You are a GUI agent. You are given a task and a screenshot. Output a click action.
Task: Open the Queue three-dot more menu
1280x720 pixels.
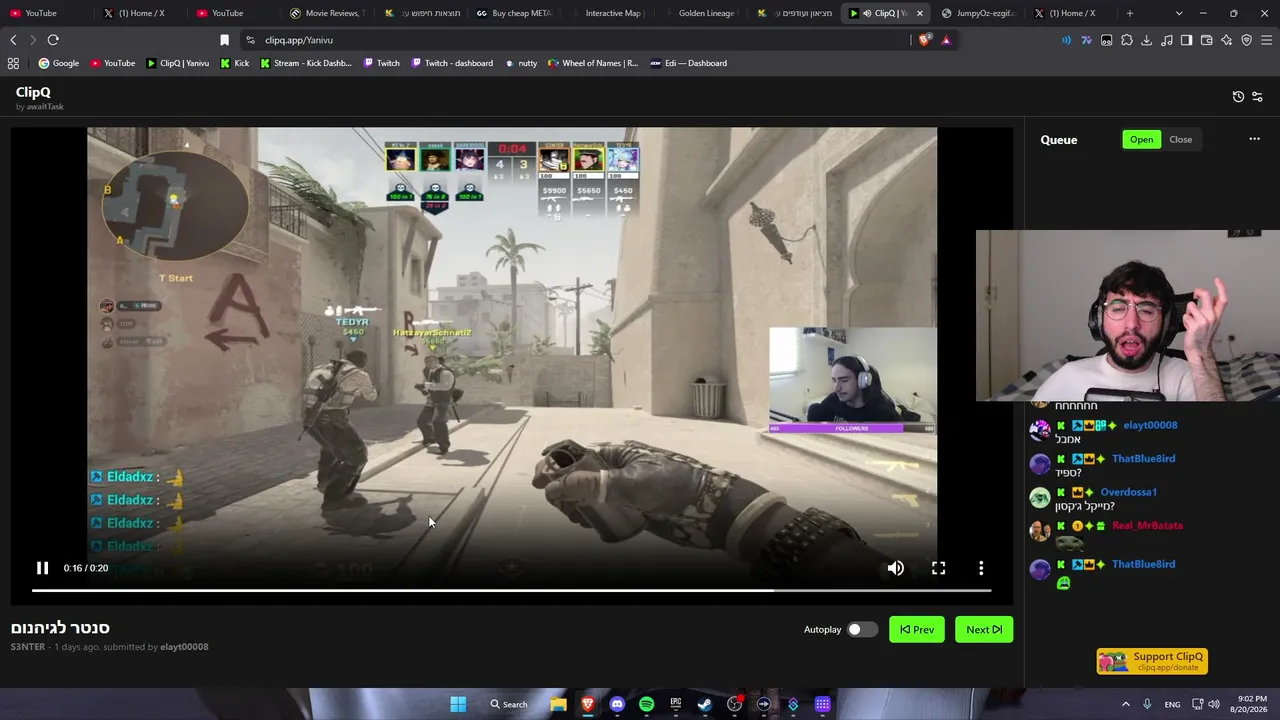[x=1254, y=139]
